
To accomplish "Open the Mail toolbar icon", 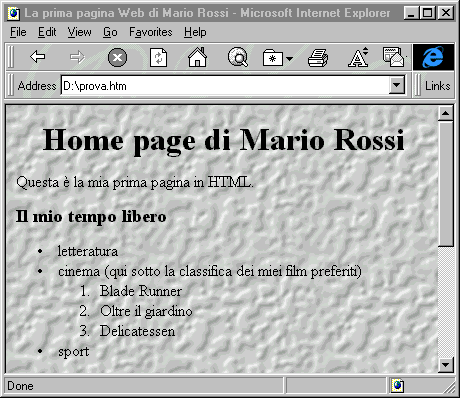I will click(x=394, y=57).
